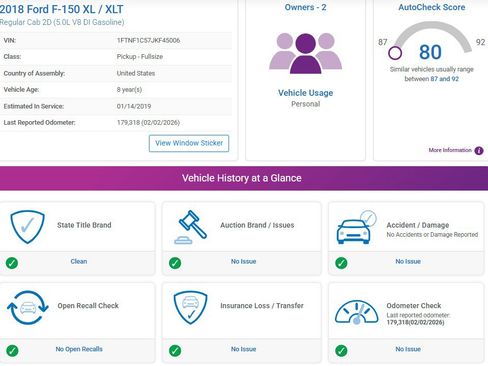Screen dimensions: 488x366
Task: Select the State Title Brand heading
Action: pyautogui.click(x=84, y=225)
